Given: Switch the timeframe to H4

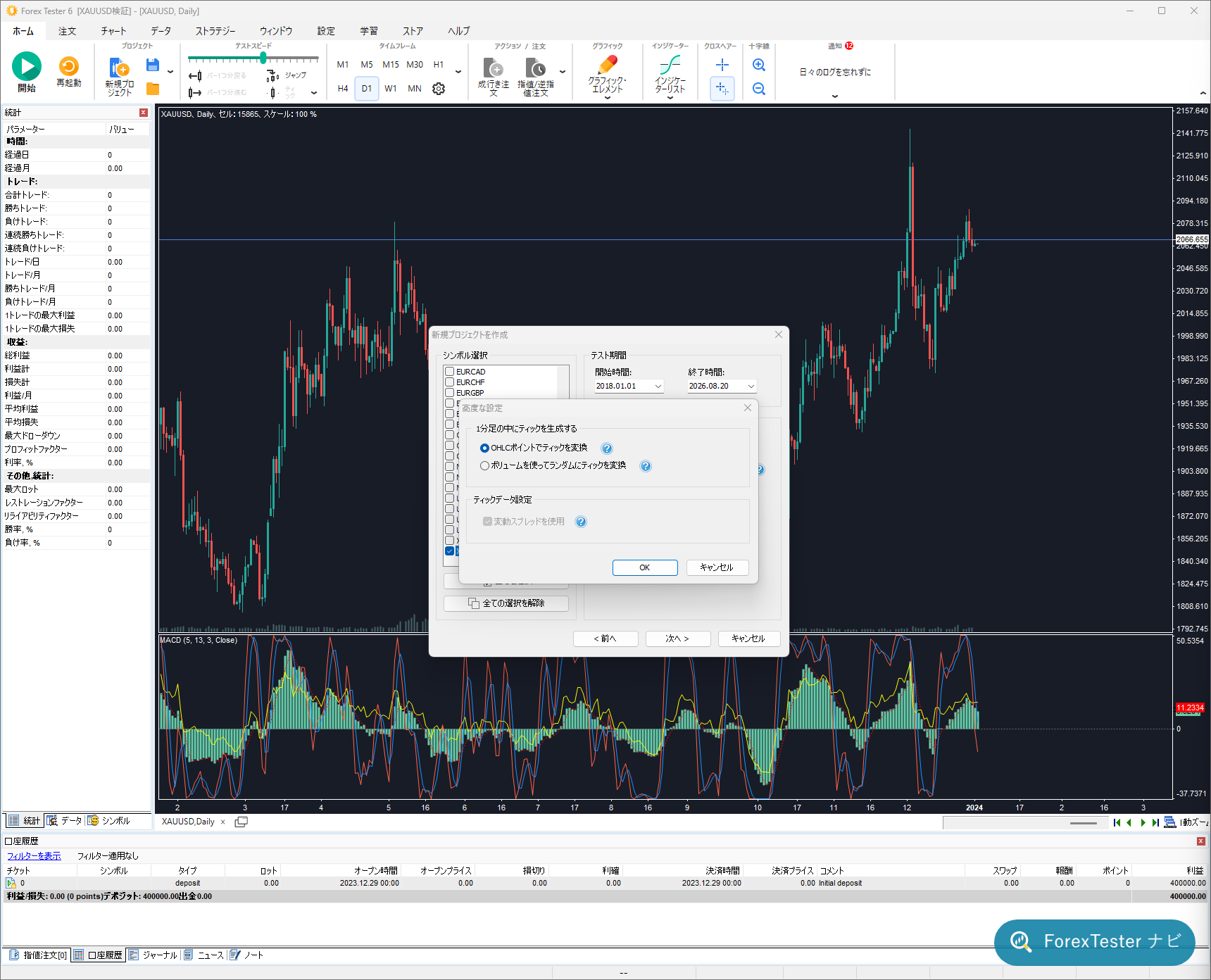Looking at the screenshot, I should (x=343, y=89).
